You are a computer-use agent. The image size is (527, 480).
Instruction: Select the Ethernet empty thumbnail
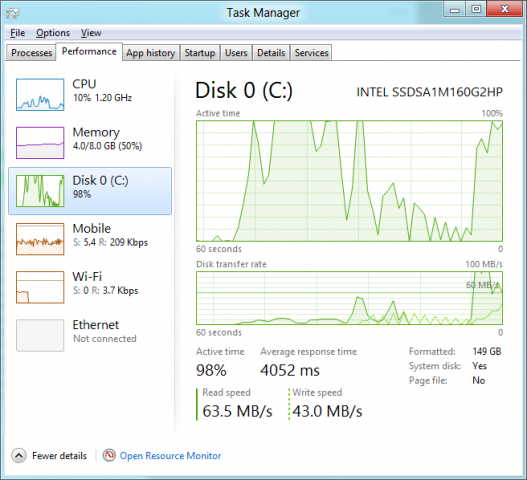(x=40, y=335)
